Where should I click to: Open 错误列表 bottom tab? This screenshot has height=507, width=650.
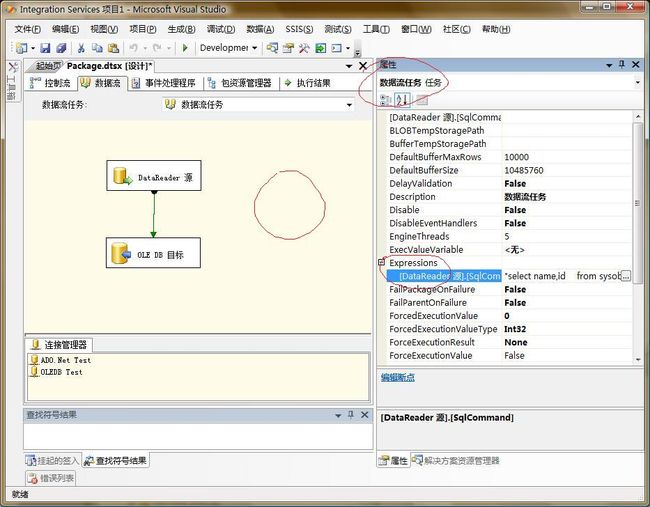[x=50, y=478]
